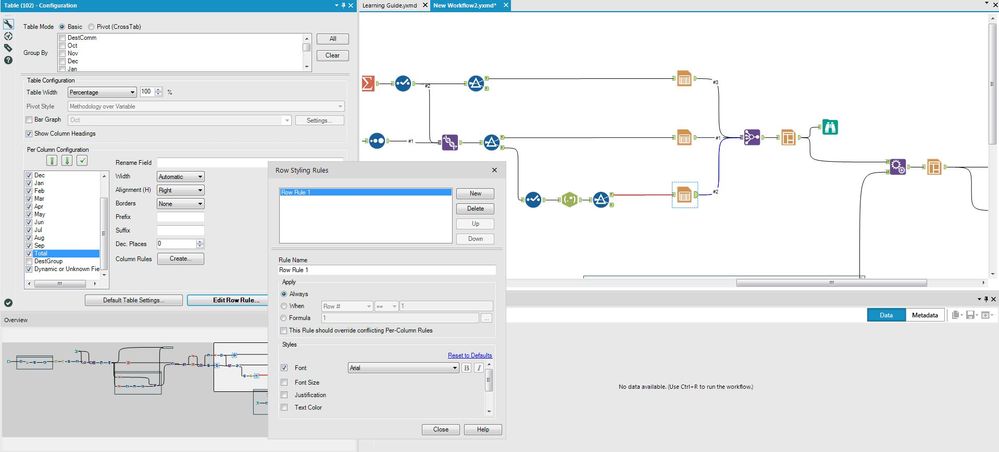Open Table Width Percentage dropdown
The height and width of the screenshot is (452, 999).
[x=102, y=92]
